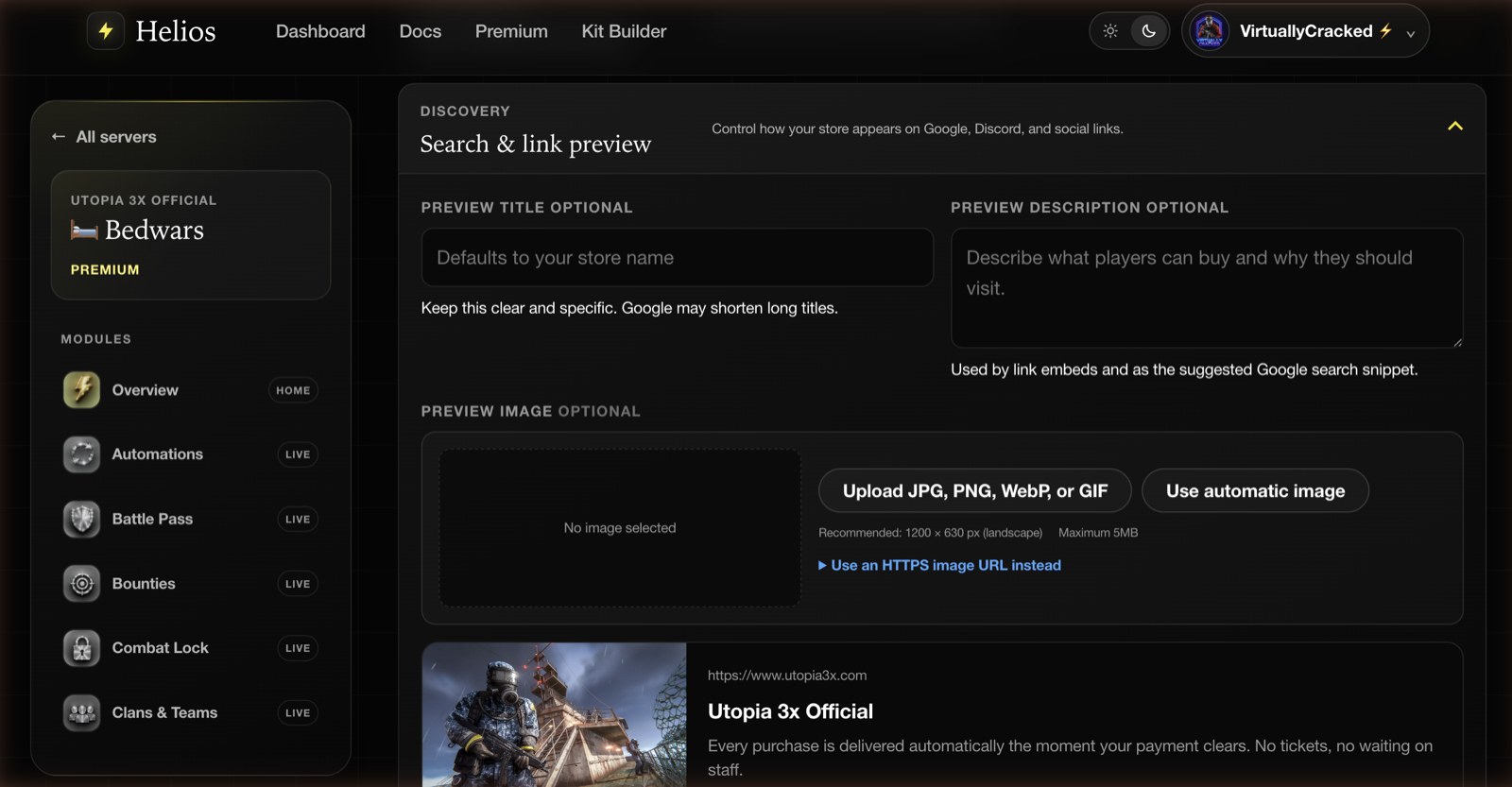This screenshot has width=1512, height=787.
Task: Click the bed icon beside Bedwars
Action: (x=84, y=230)
